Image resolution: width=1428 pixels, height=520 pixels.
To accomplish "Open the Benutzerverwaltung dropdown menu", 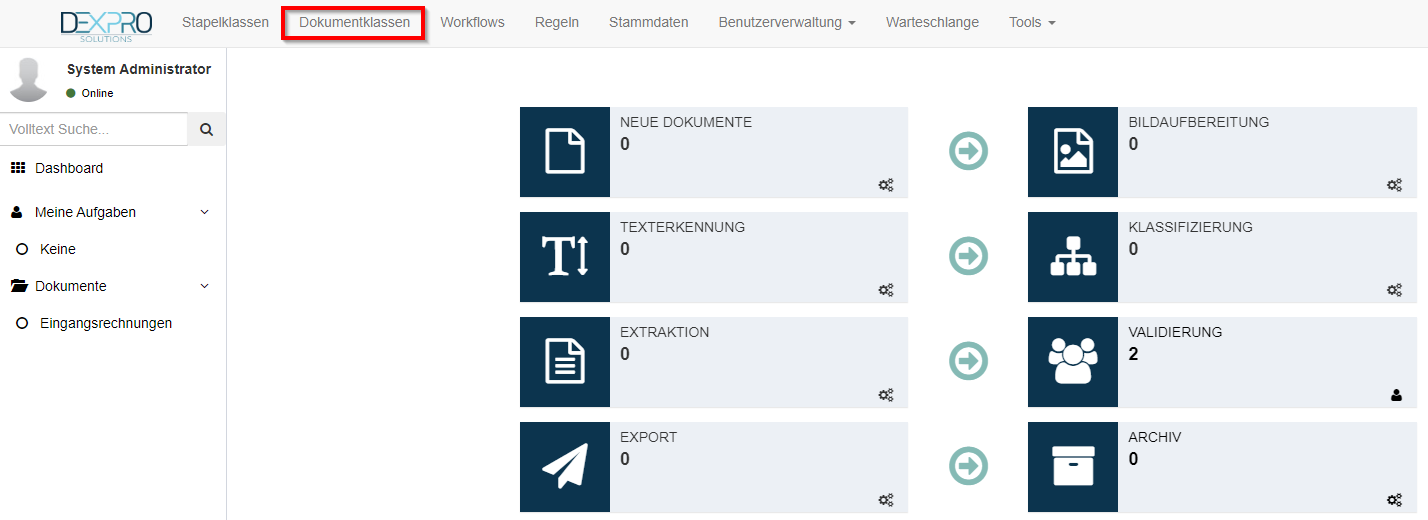I will (x=786, y=22).
